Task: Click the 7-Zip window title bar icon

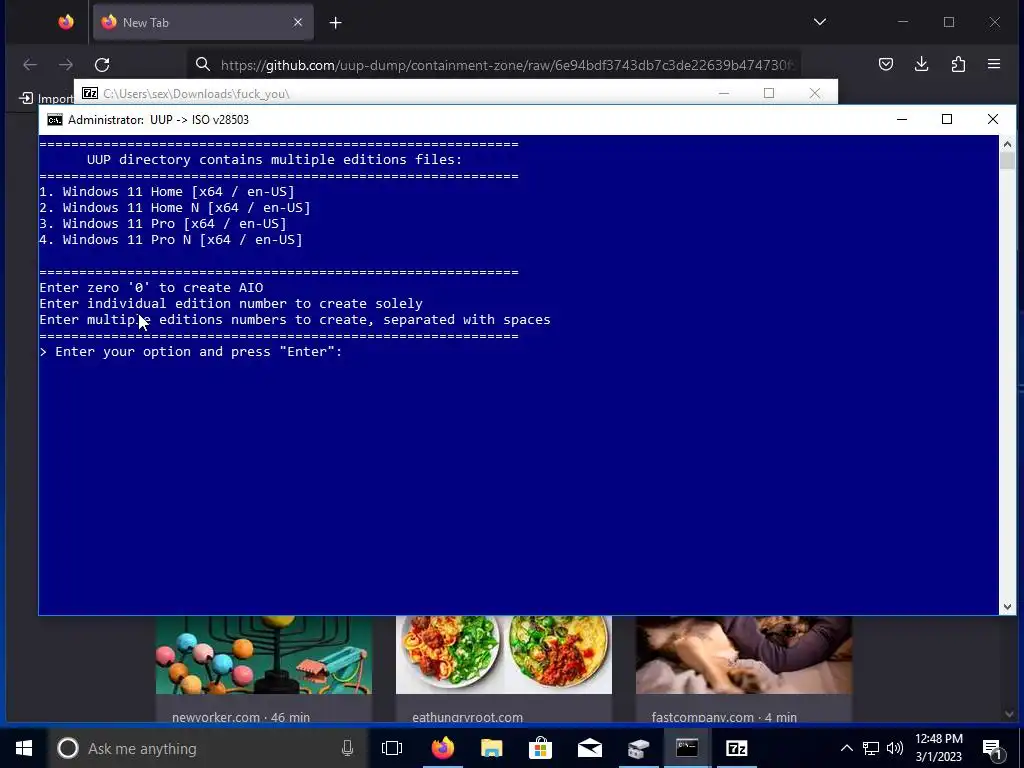Action: [90, 93]
